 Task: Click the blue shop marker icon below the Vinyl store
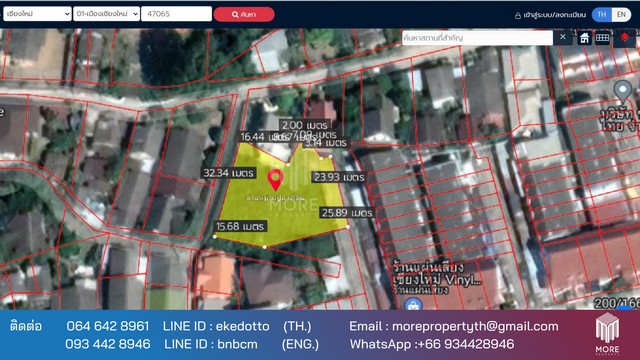pyautogui.click(x=413, y=304)
